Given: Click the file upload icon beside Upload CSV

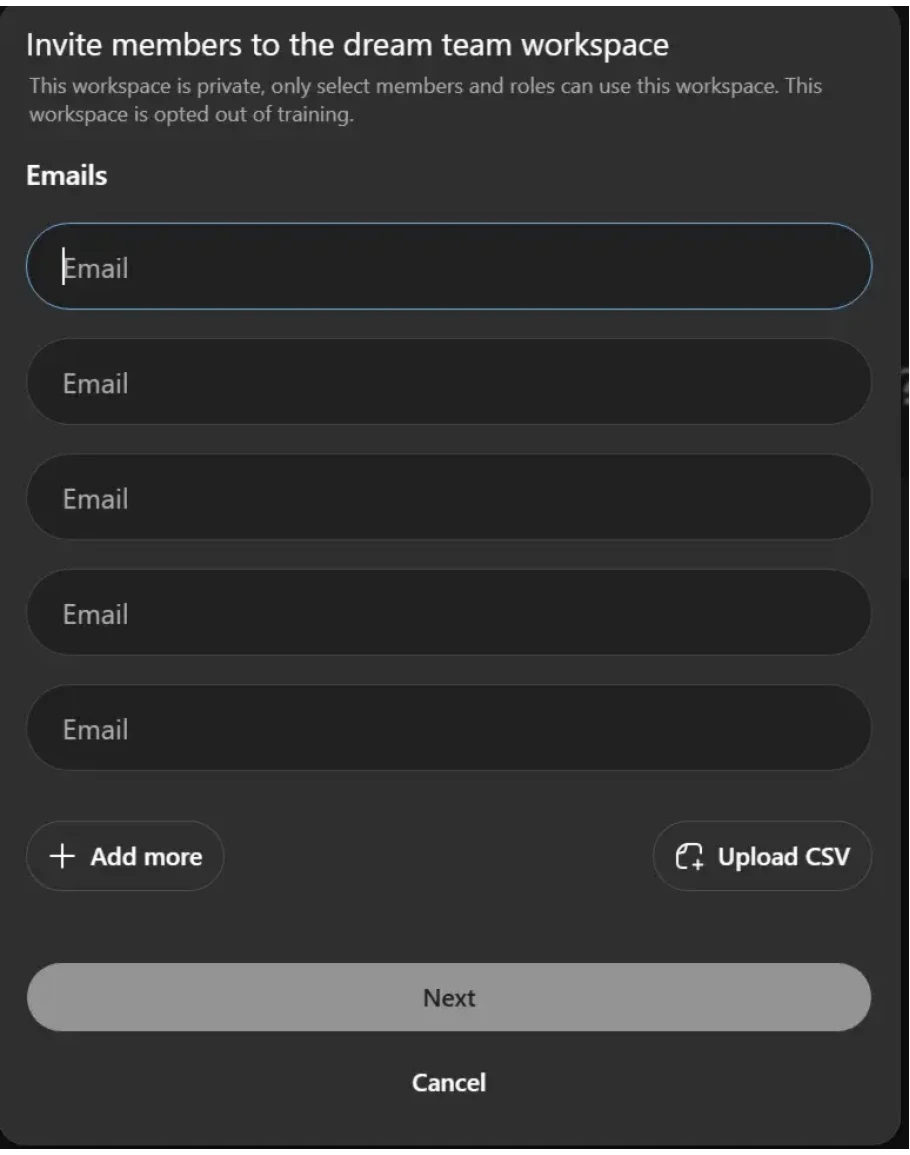Looking at the screenshot, I should point(691,857).
